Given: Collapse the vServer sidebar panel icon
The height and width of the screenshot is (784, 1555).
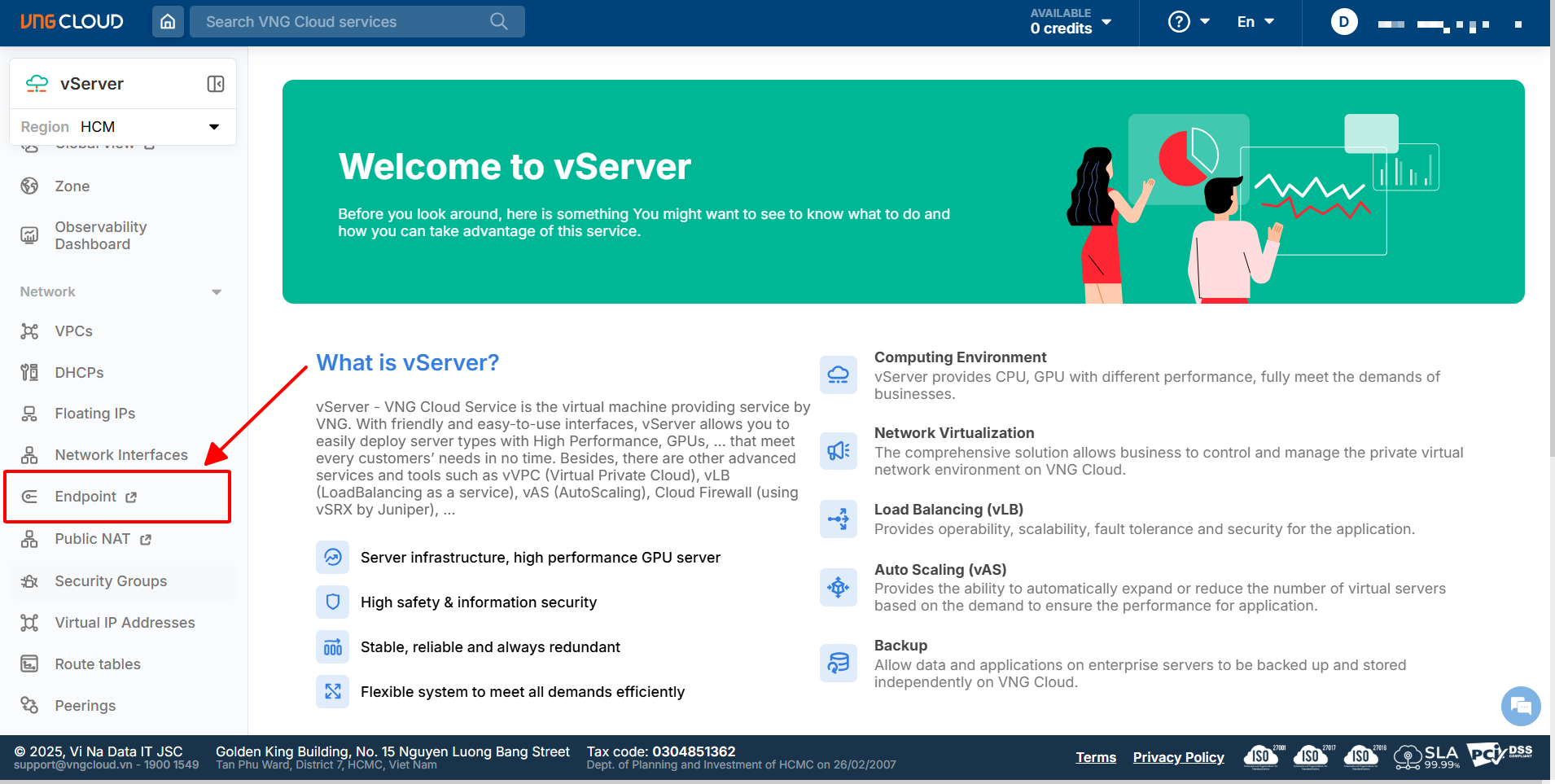Looking at the screenshot, I should click(x=216, y=84).
